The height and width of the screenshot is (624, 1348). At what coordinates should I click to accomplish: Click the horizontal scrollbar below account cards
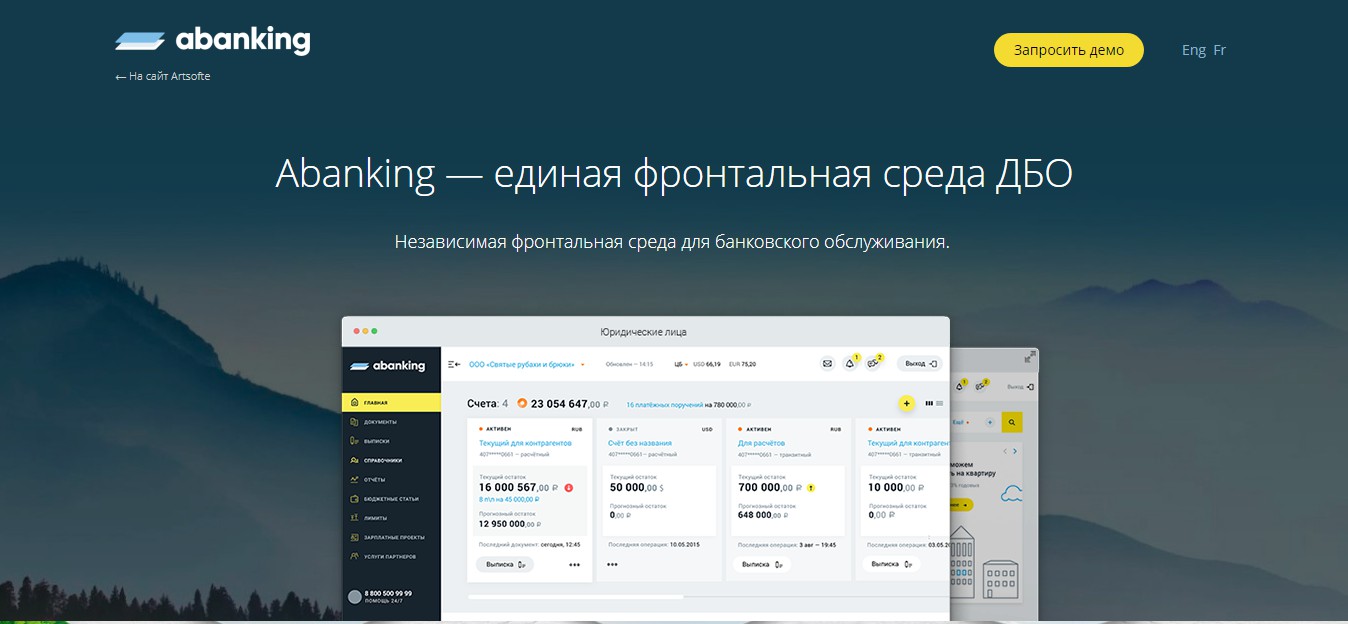(x=575, y=597)
